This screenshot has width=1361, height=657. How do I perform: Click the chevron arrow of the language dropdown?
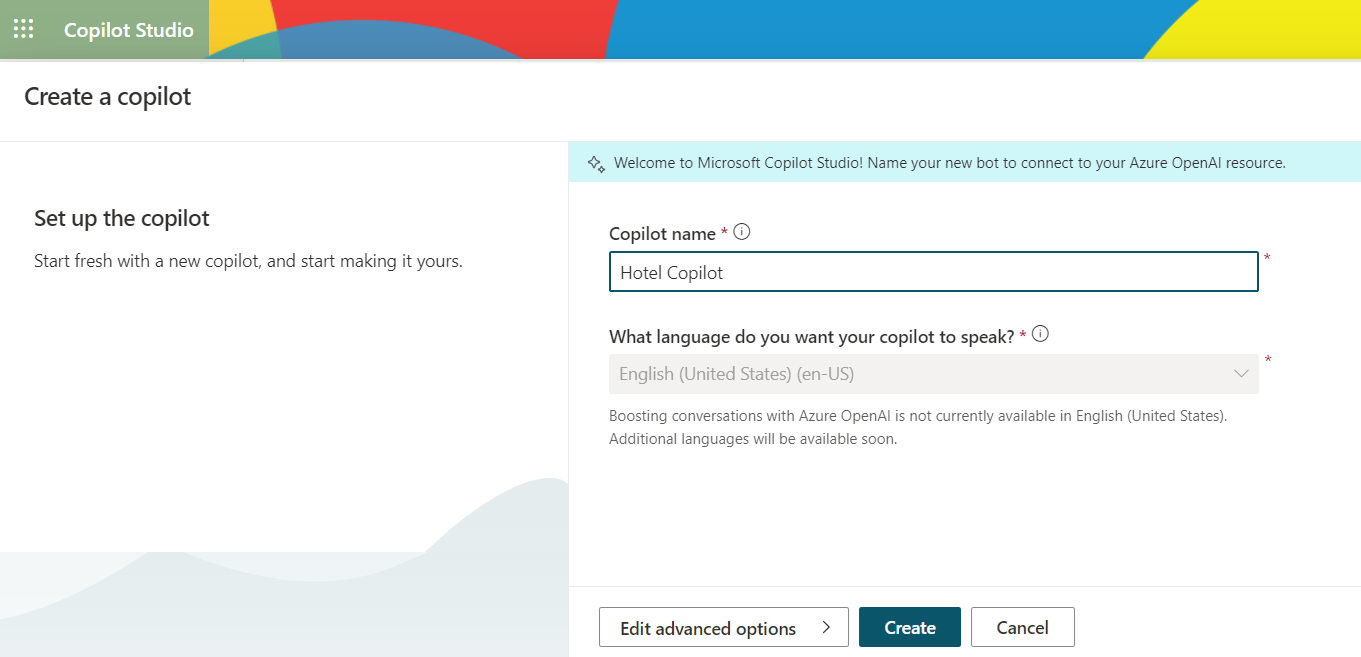click(x=1241, y=374)
